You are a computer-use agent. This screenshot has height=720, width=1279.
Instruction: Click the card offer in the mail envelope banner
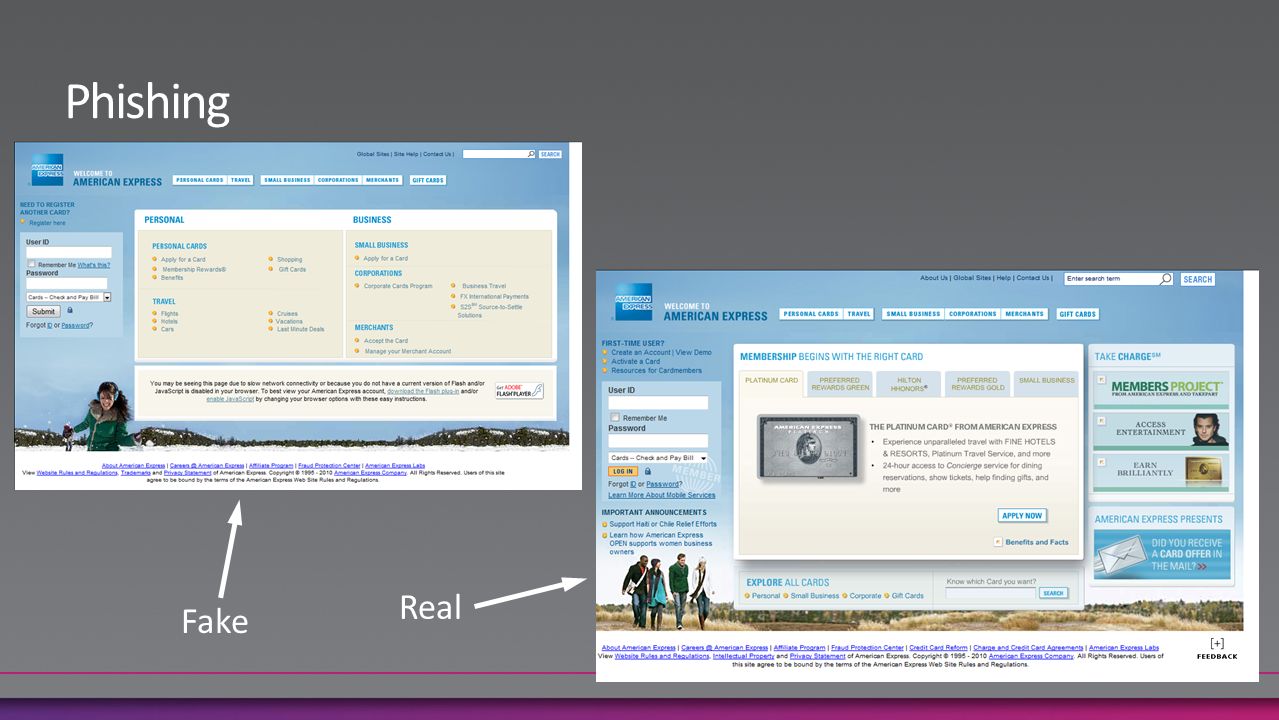tap(1163, 554)
